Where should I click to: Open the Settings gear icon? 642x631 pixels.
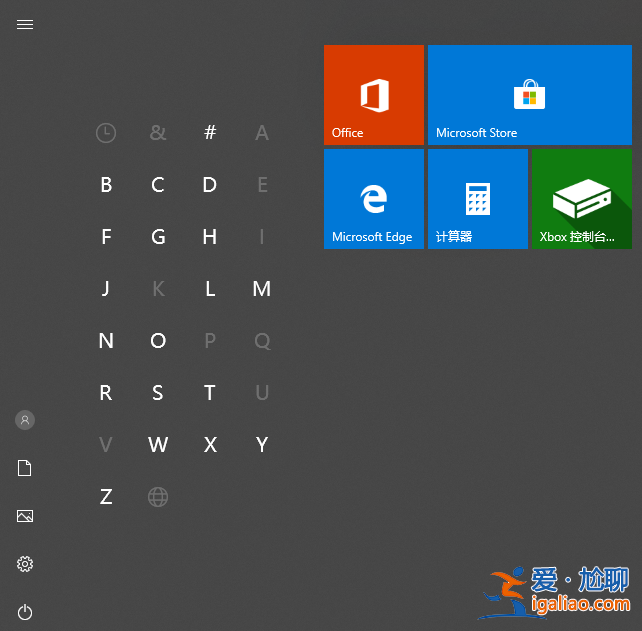coord(25,564)
